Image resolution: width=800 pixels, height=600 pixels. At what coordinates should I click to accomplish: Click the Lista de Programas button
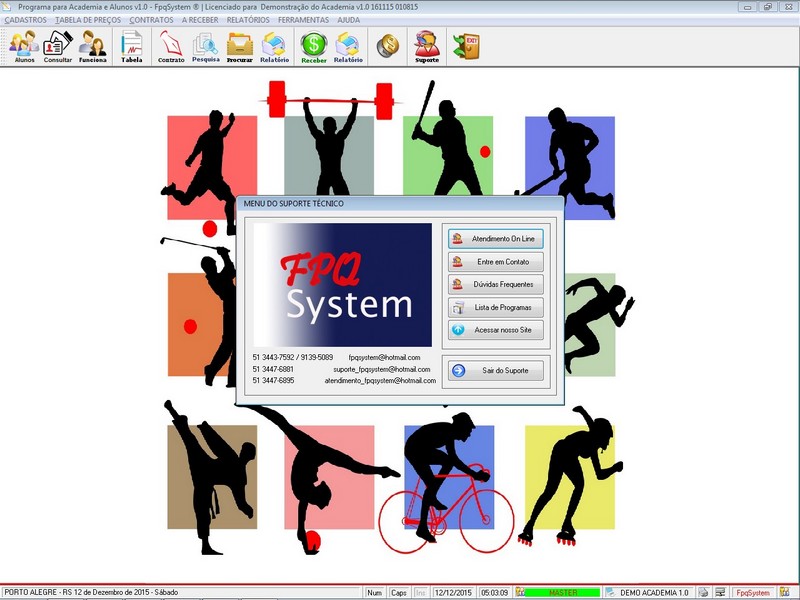[496, 307]
